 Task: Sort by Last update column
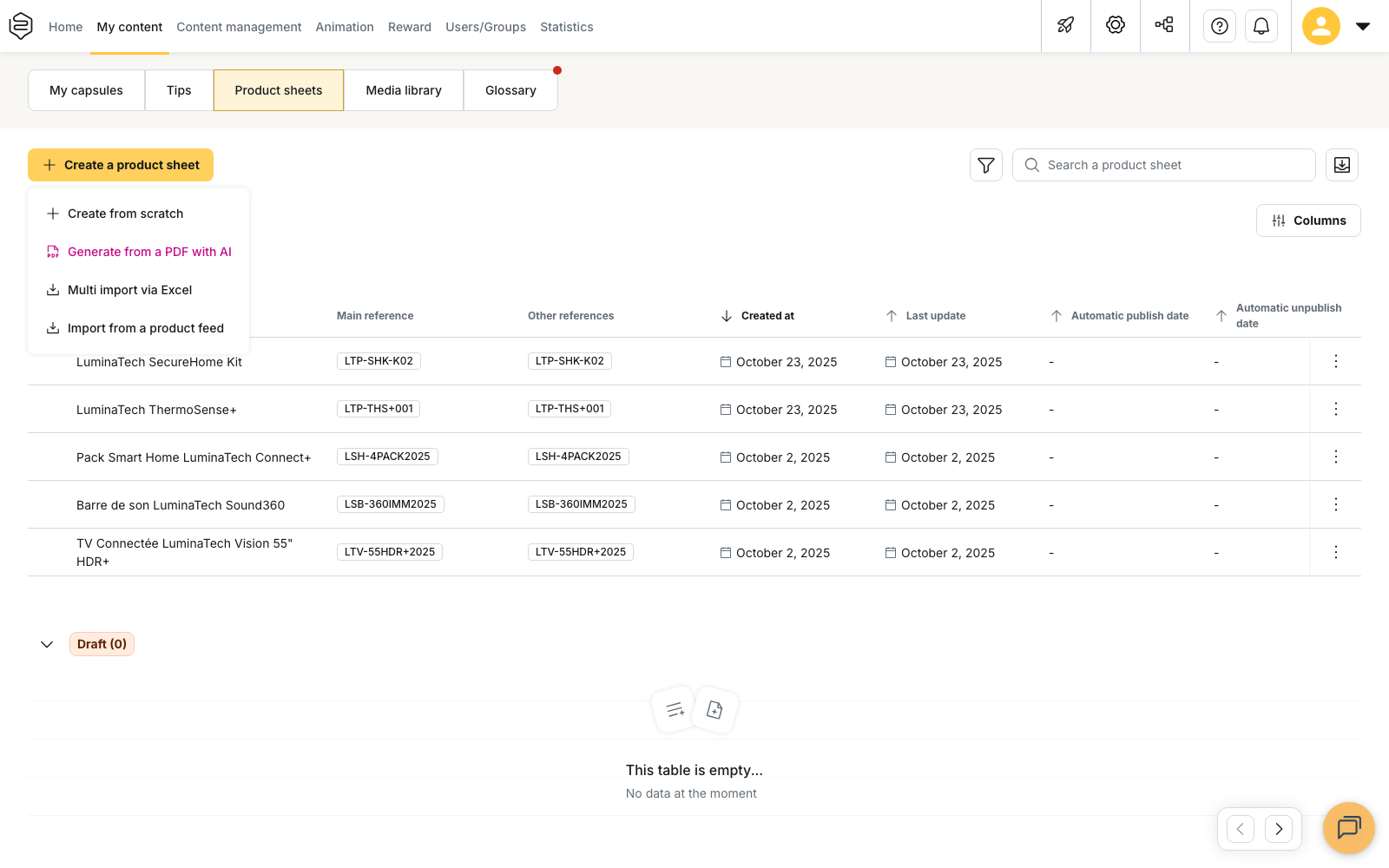tap(925, 316)
